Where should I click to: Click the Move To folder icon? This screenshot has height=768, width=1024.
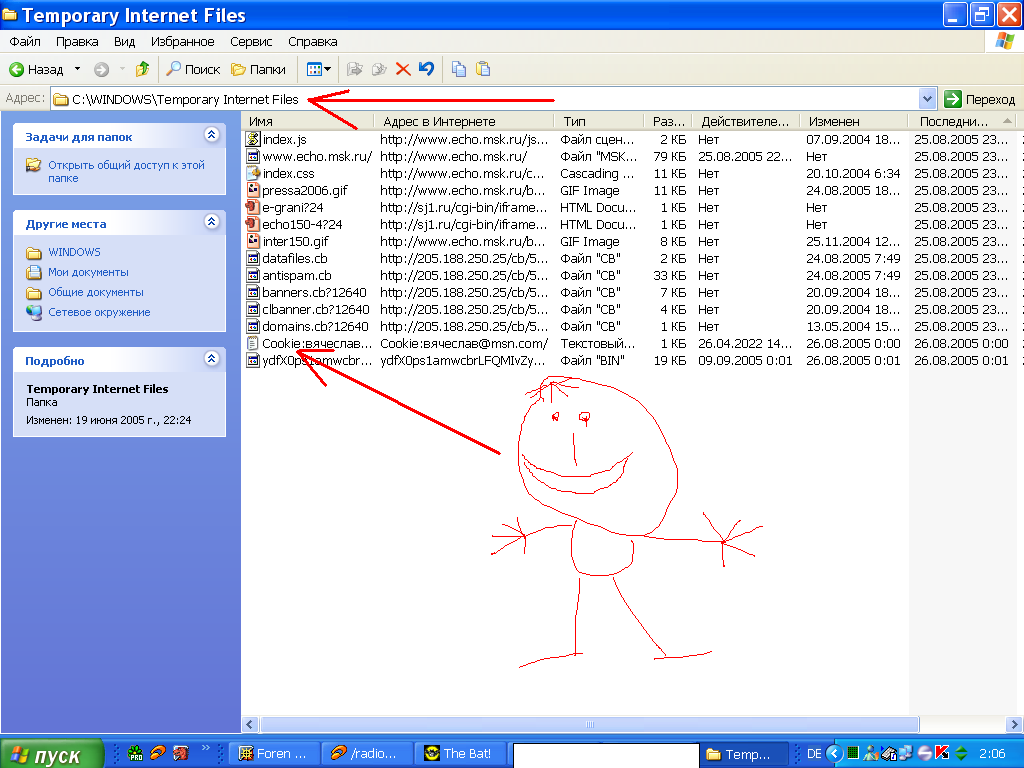click(355, 69)
